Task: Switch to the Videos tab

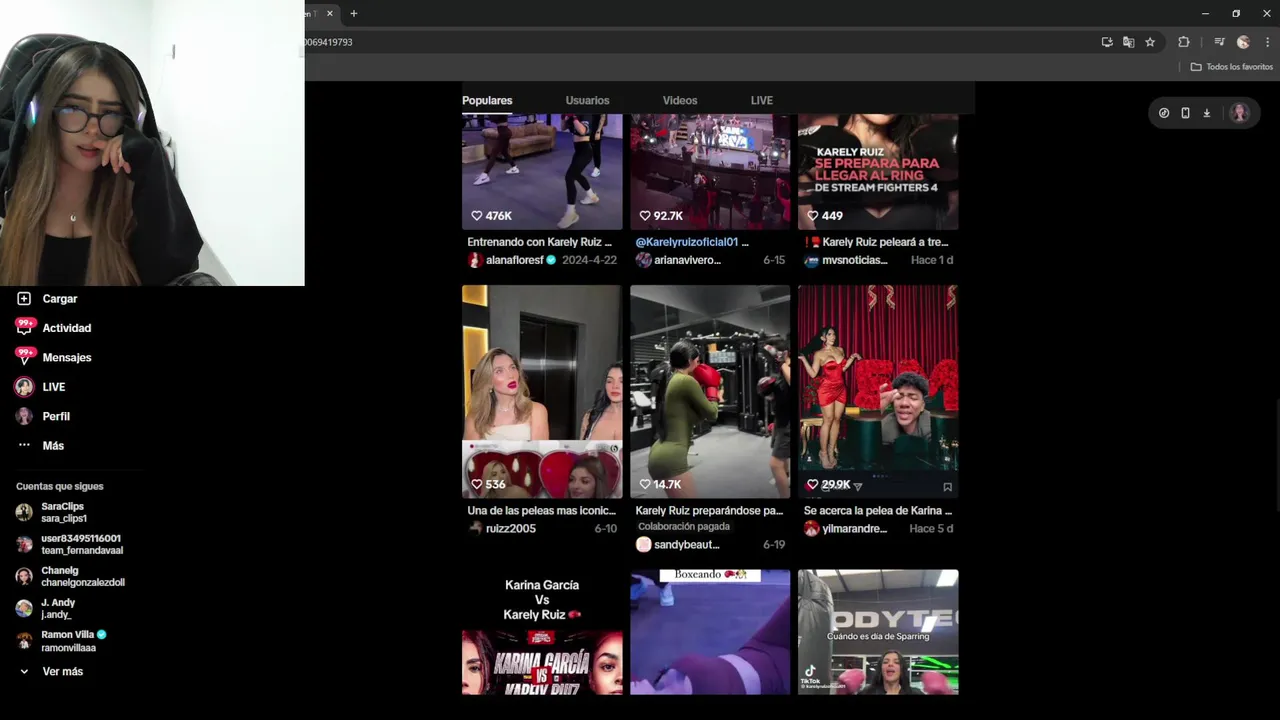Action: point(680,100)
